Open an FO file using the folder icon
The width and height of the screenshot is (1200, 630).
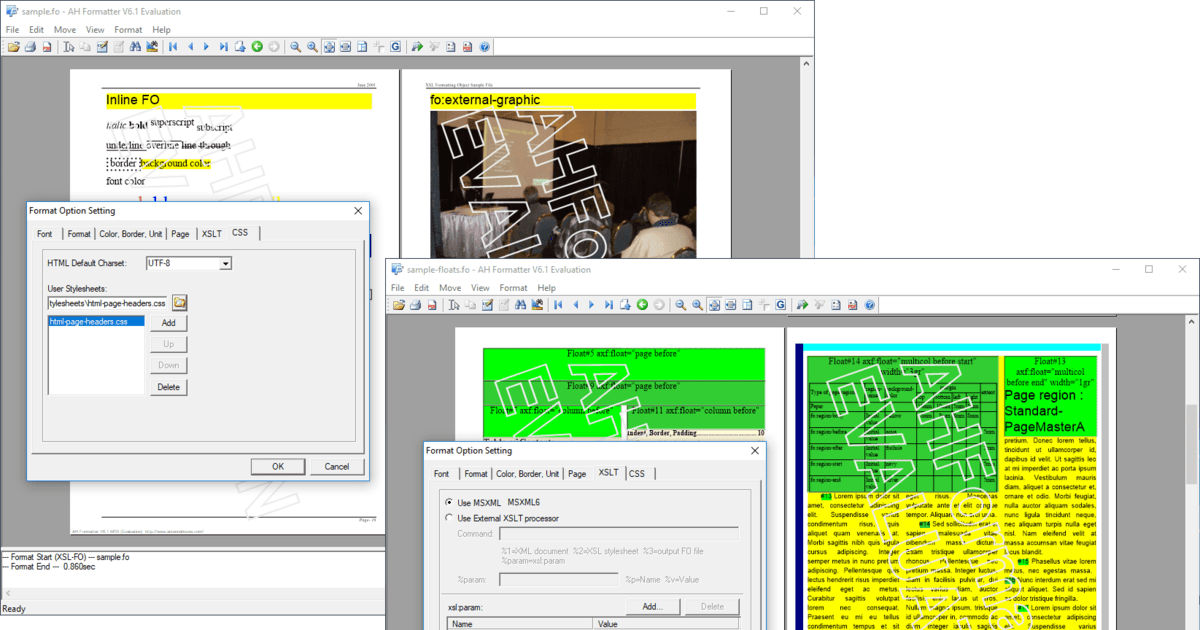pos(14,47)
